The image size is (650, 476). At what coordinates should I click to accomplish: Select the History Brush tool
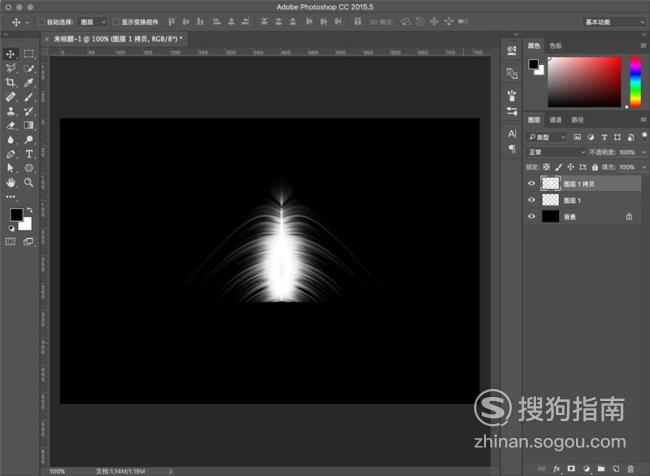click(29, 111)
